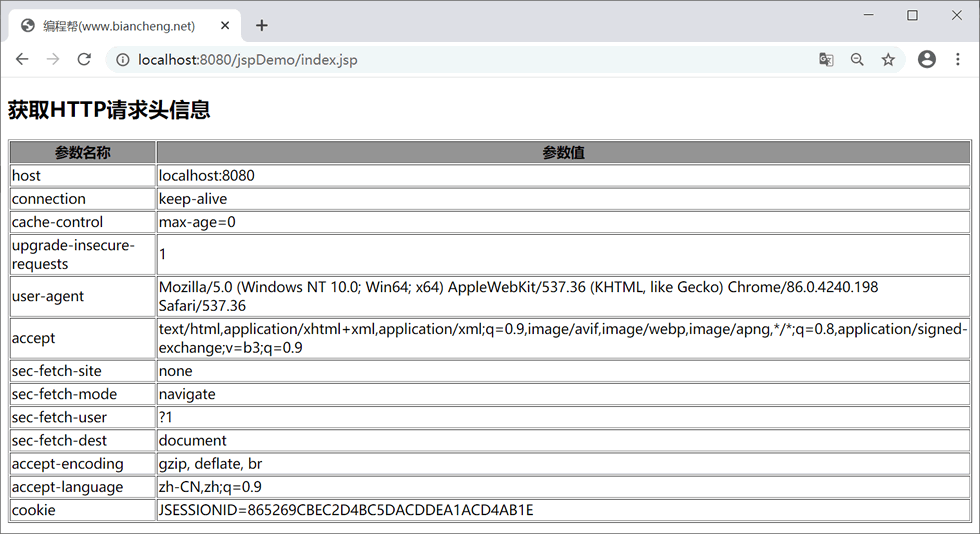Click the 参数名称 column header

83,153
